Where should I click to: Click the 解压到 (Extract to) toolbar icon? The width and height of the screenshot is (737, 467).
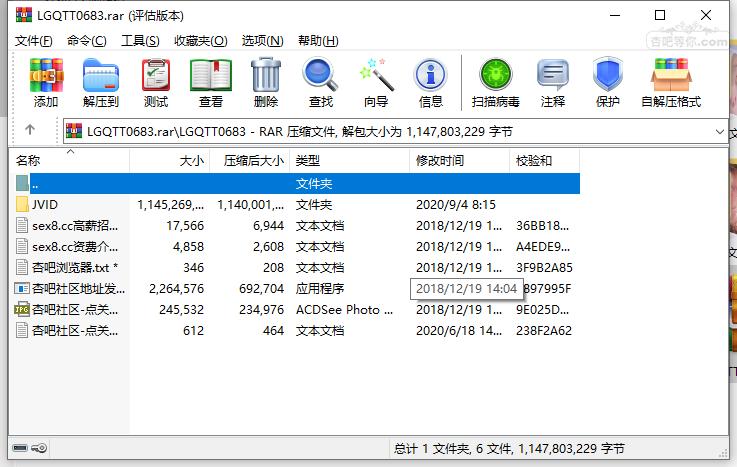[101, 75]
